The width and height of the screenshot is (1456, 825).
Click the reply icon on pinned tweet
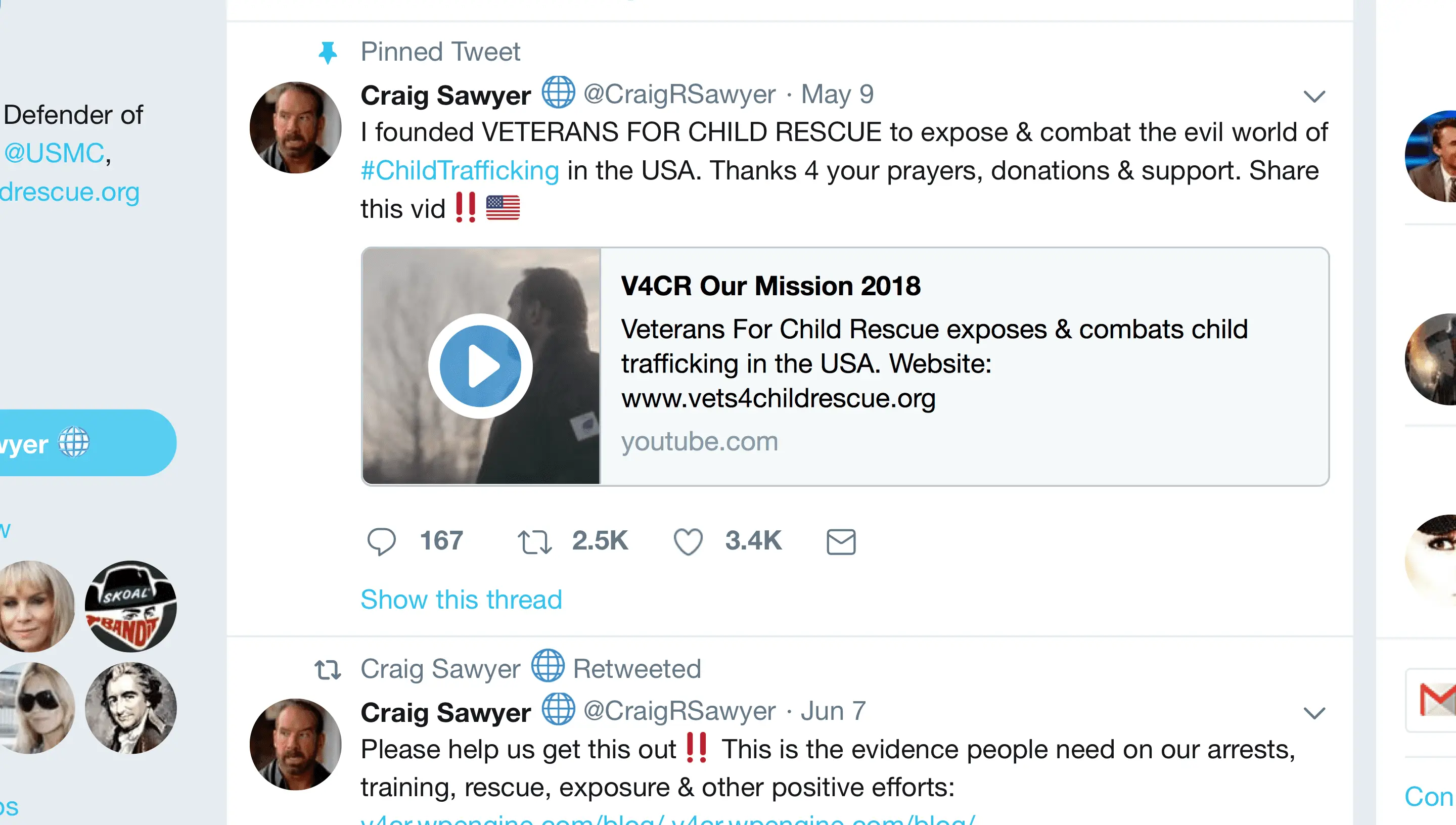pos(381,541)
